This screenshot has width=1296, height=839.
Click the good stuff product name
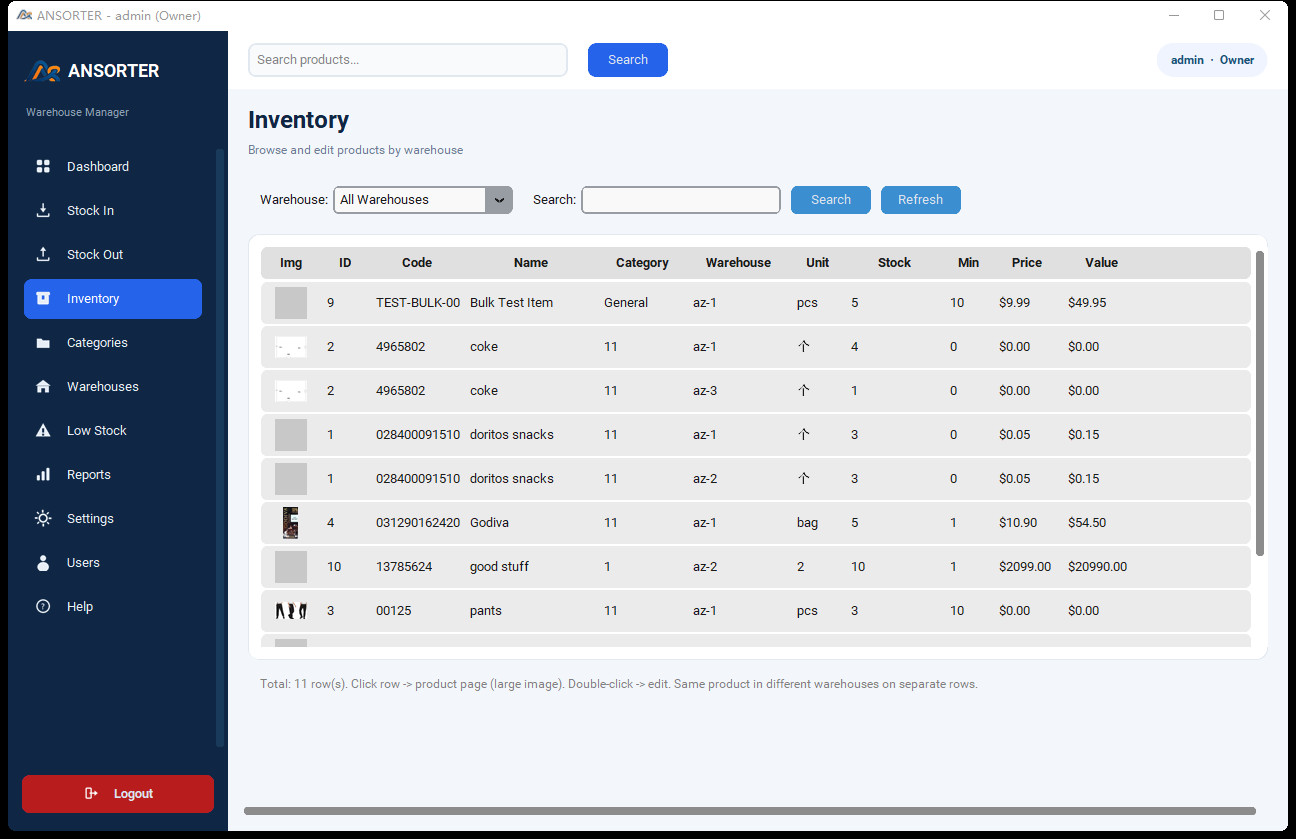(x=499, y=566)
